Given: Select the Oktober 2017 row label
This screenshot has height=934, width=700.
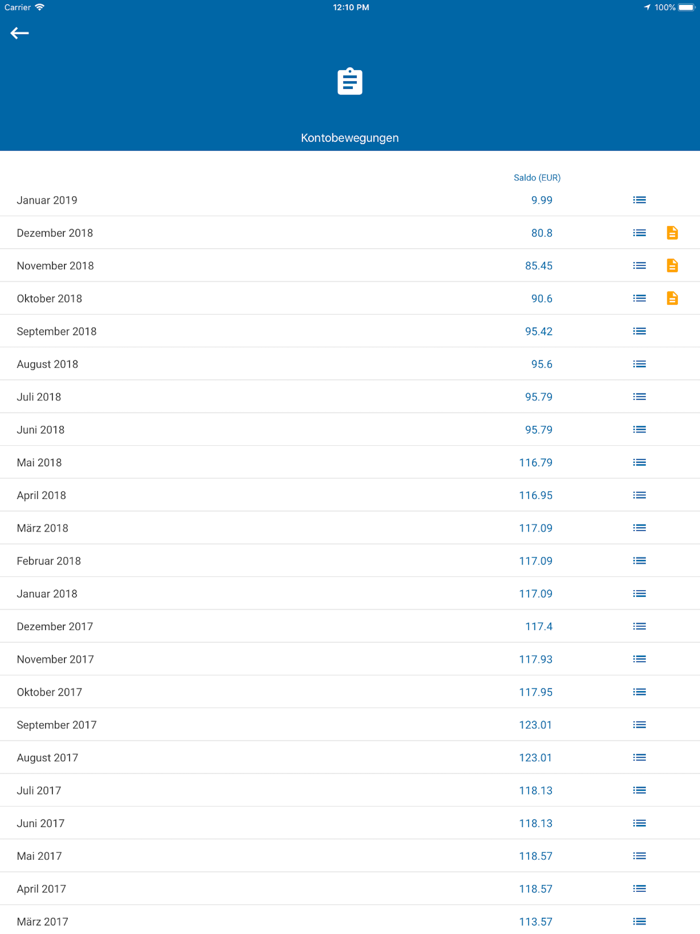Looking at the screenshot, I should pos(49,692).
